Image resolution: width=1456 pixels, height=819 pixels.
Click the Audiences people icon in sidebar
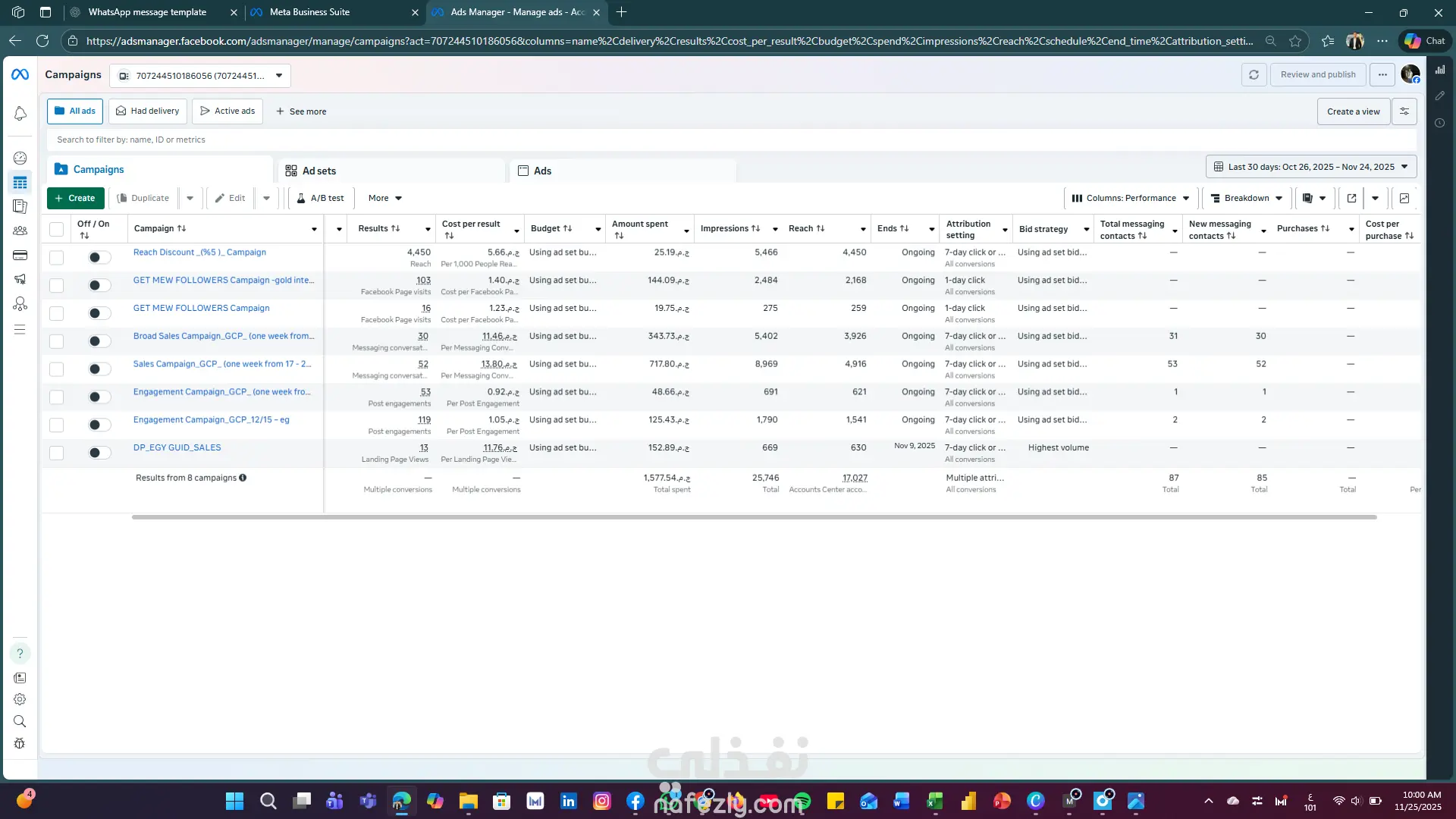[20, 231]
